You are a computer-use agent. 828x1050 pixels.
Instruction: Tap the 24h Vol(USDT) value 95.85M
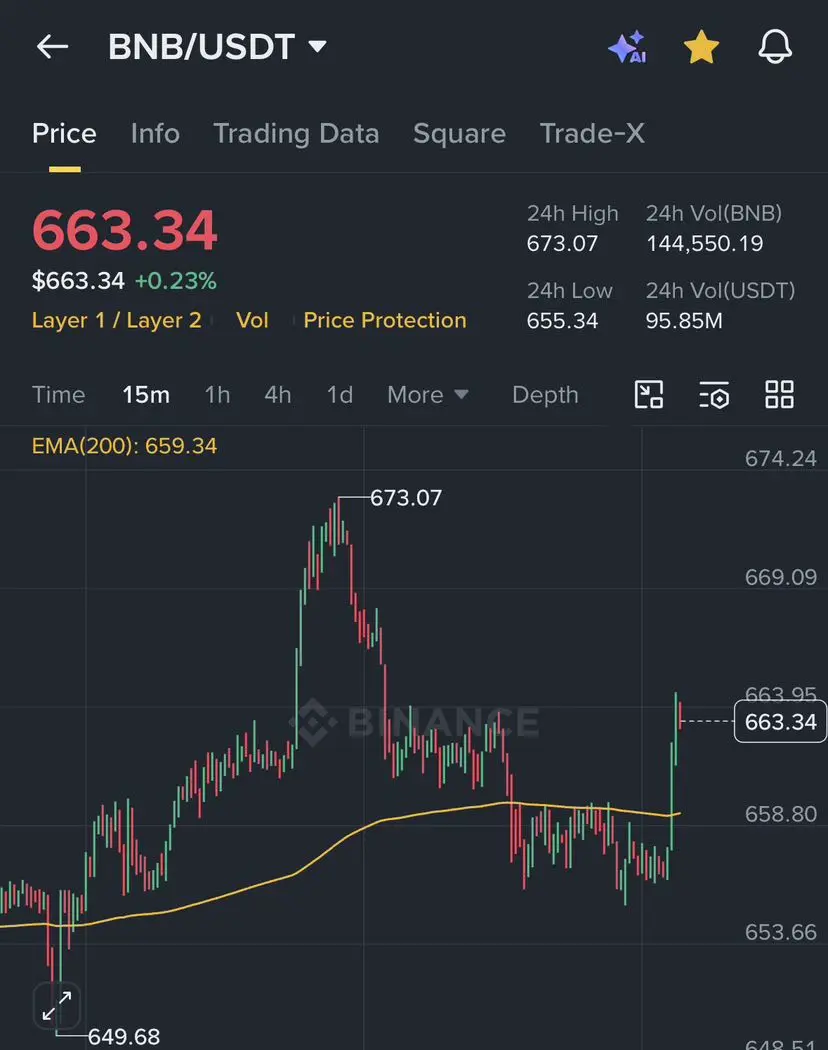coord(684,321)
